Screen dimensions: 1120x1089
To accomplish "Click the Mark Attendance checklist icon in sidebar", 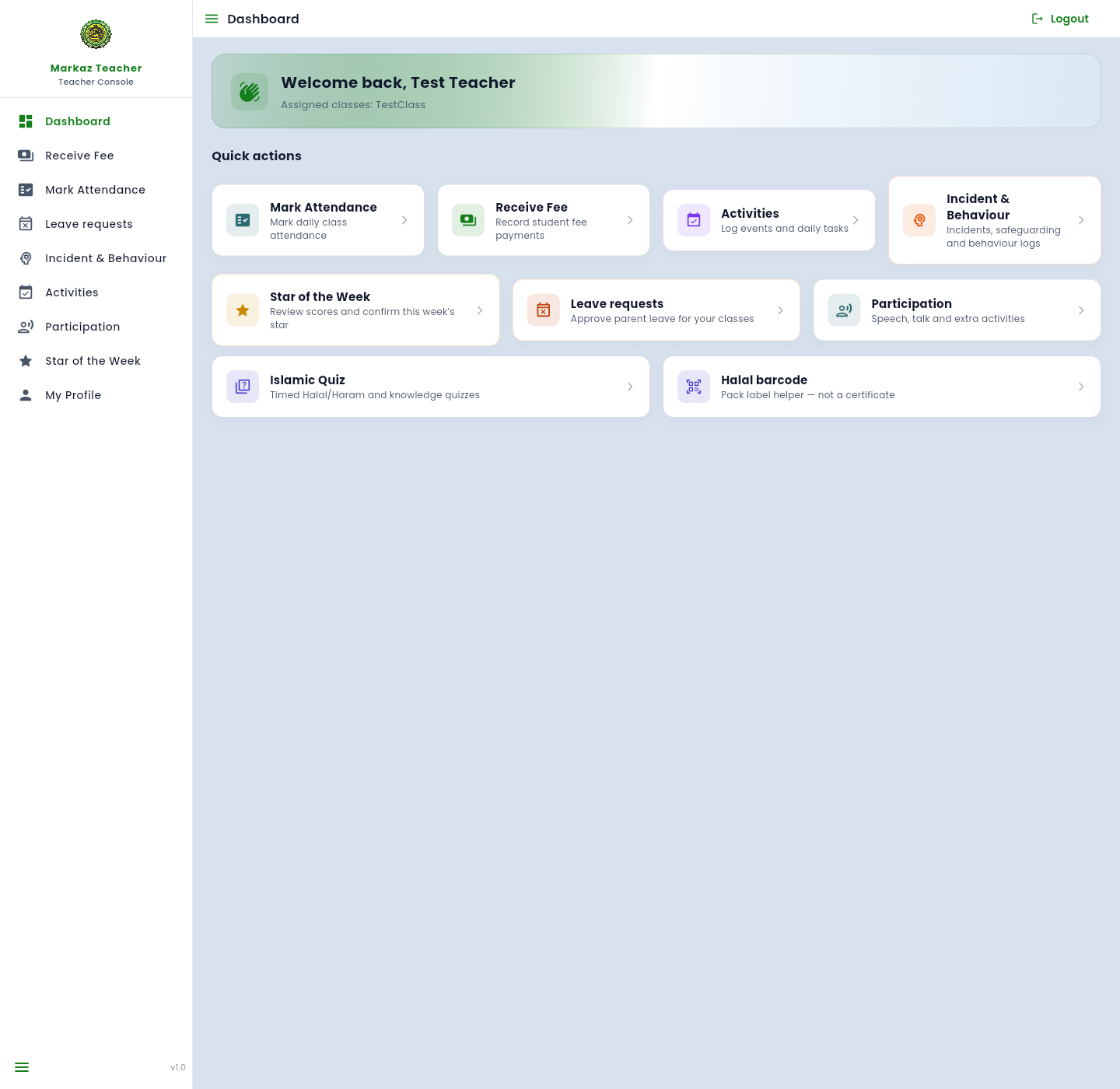I will pyautogui.click(x=26, y=190).
